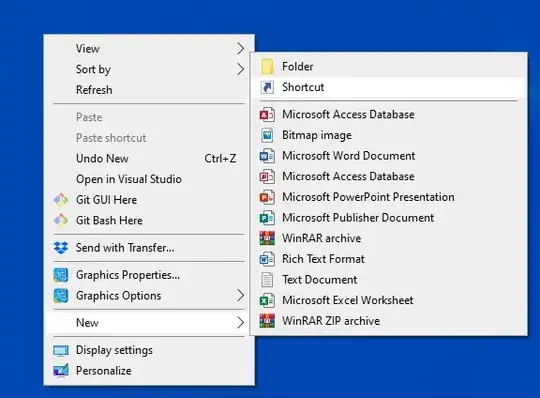Click the Bitmap image icon

point(267,135)
